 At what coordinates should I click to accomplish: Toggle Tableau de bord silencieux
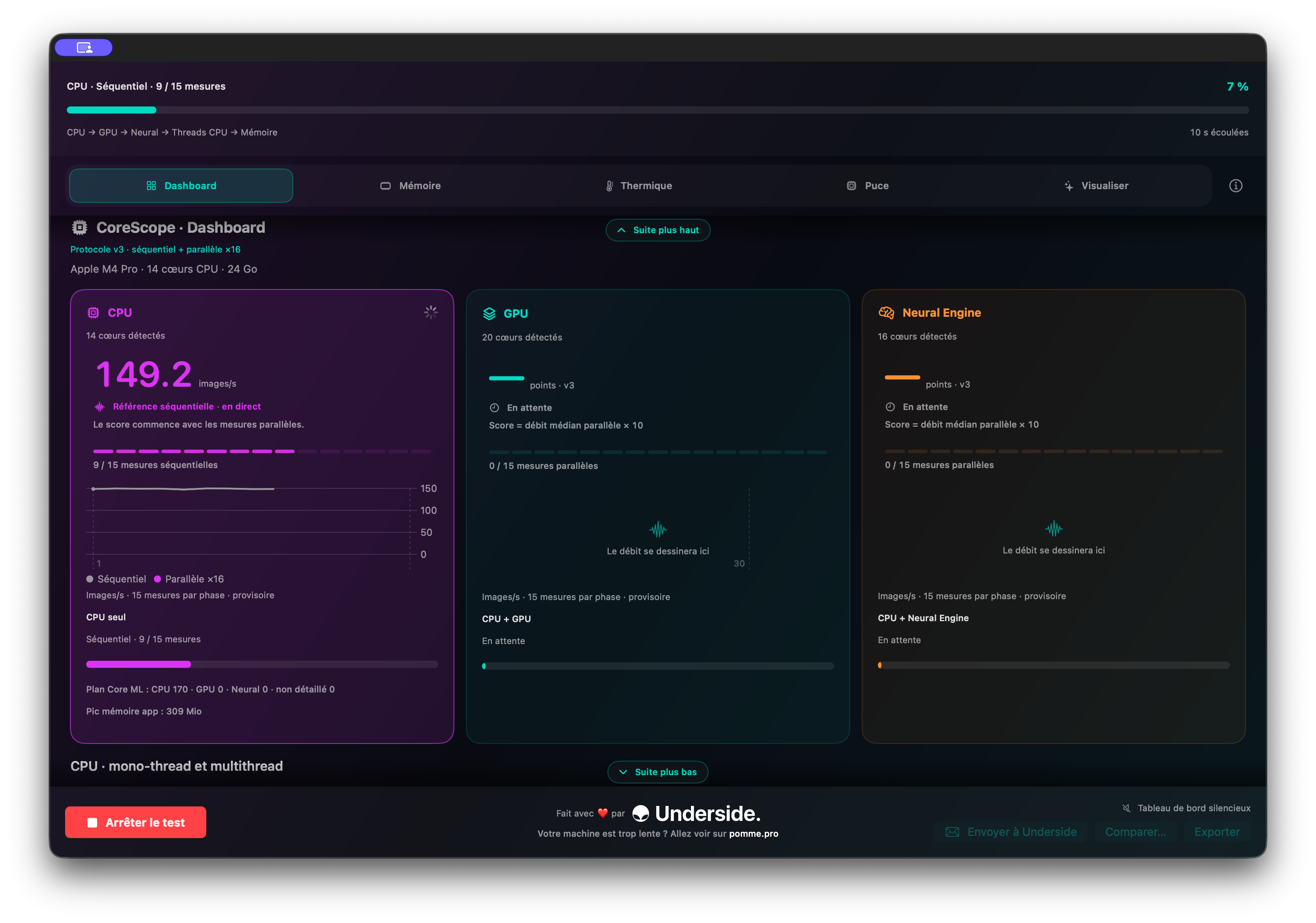[1186, 808]
